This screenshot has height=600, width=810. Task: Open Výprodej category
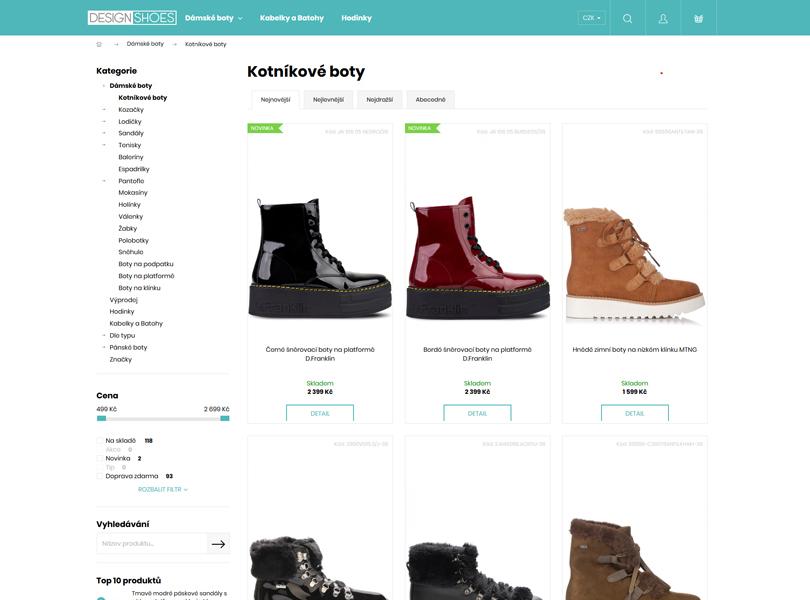point(123,300)
